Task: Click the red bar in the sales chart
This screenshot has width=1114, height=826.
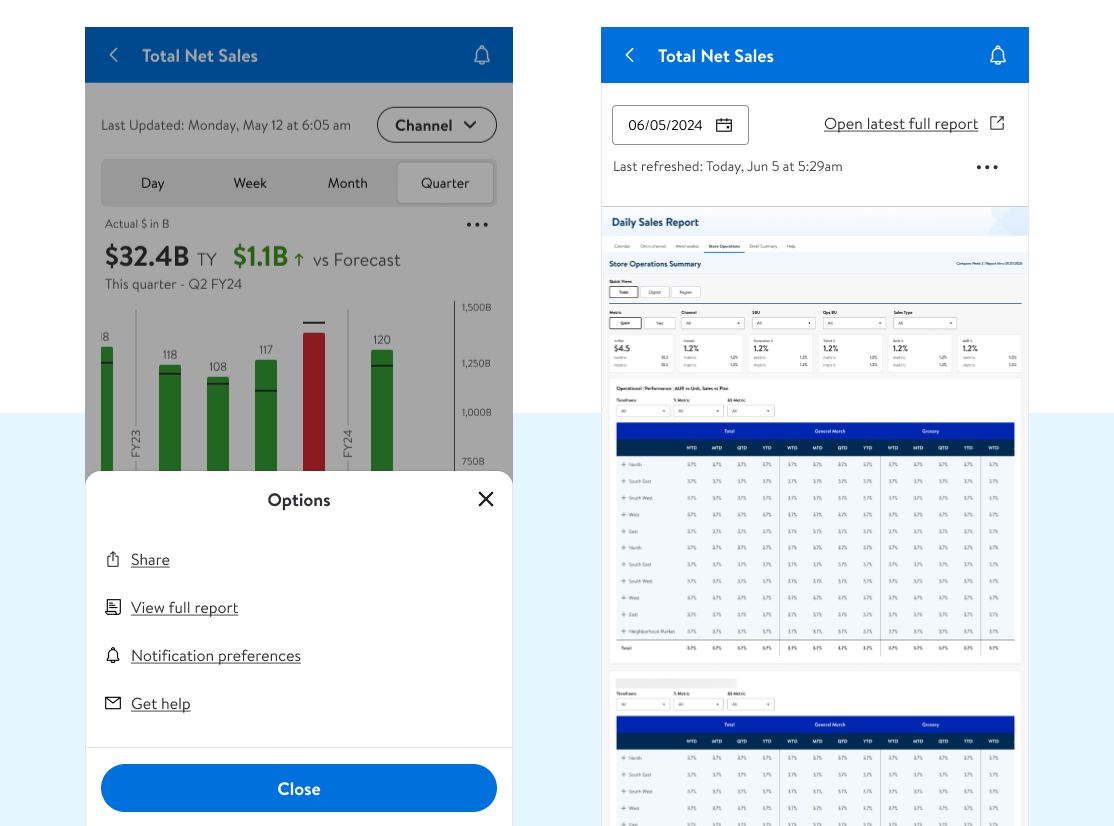Action: coord(314,401)
